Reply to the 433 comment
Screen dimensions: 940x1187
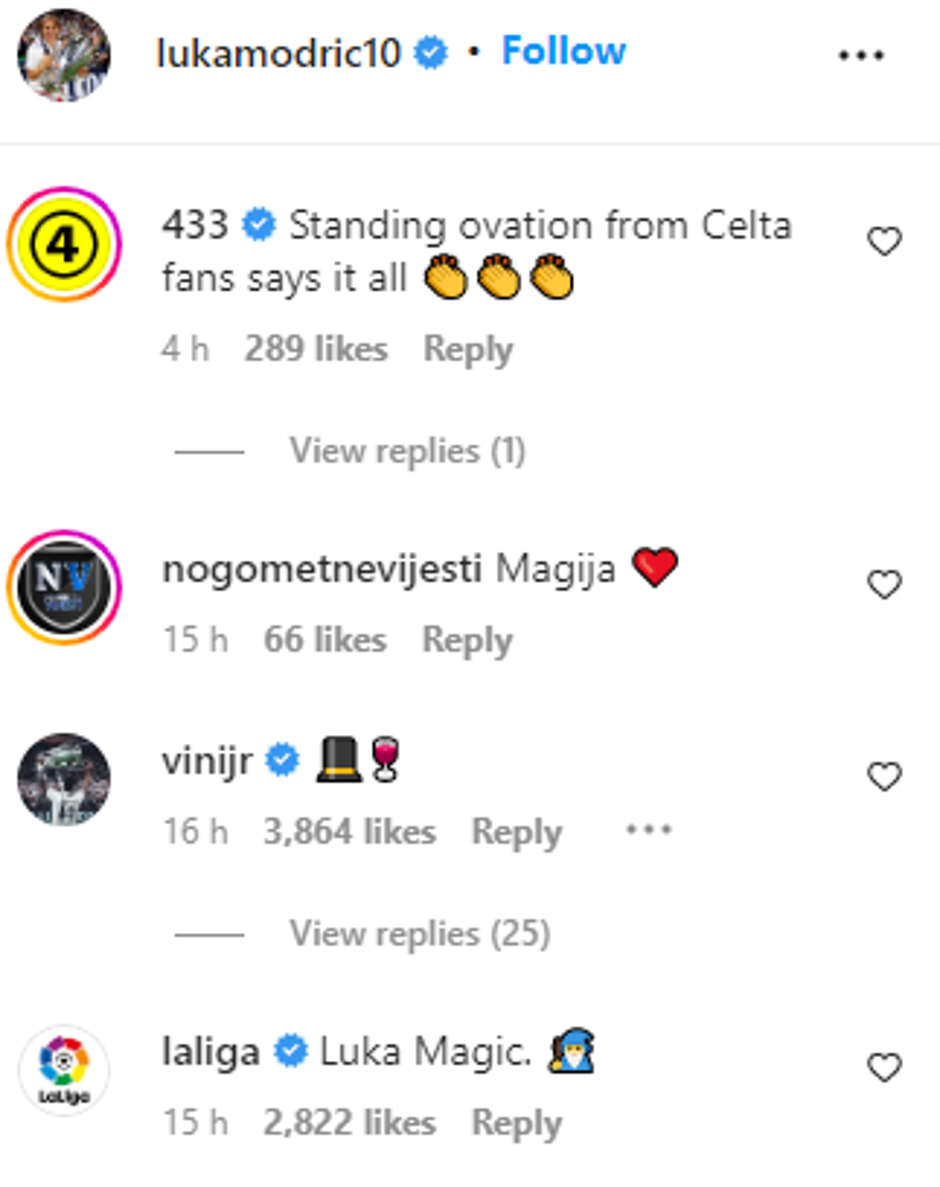coord(468,350)
